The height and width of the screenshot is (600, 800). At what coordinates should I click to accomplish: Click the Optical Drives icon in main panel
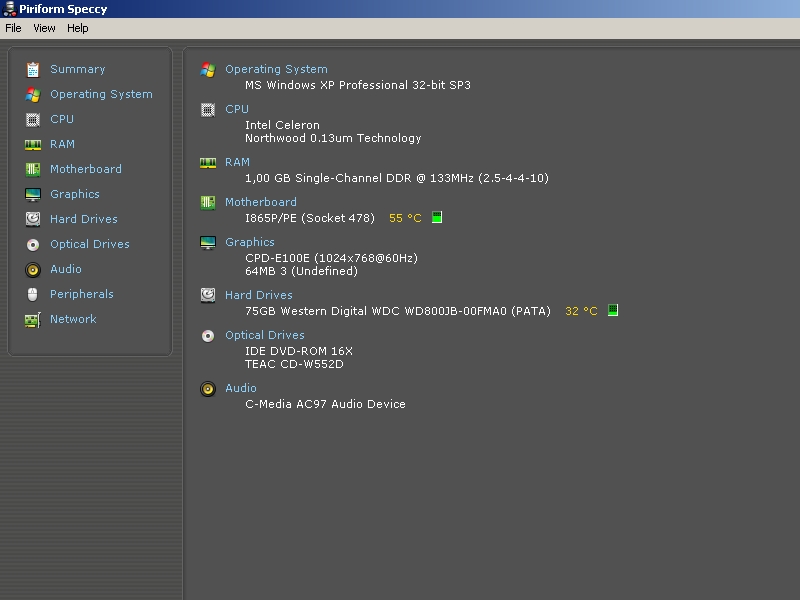coord(208,336)
